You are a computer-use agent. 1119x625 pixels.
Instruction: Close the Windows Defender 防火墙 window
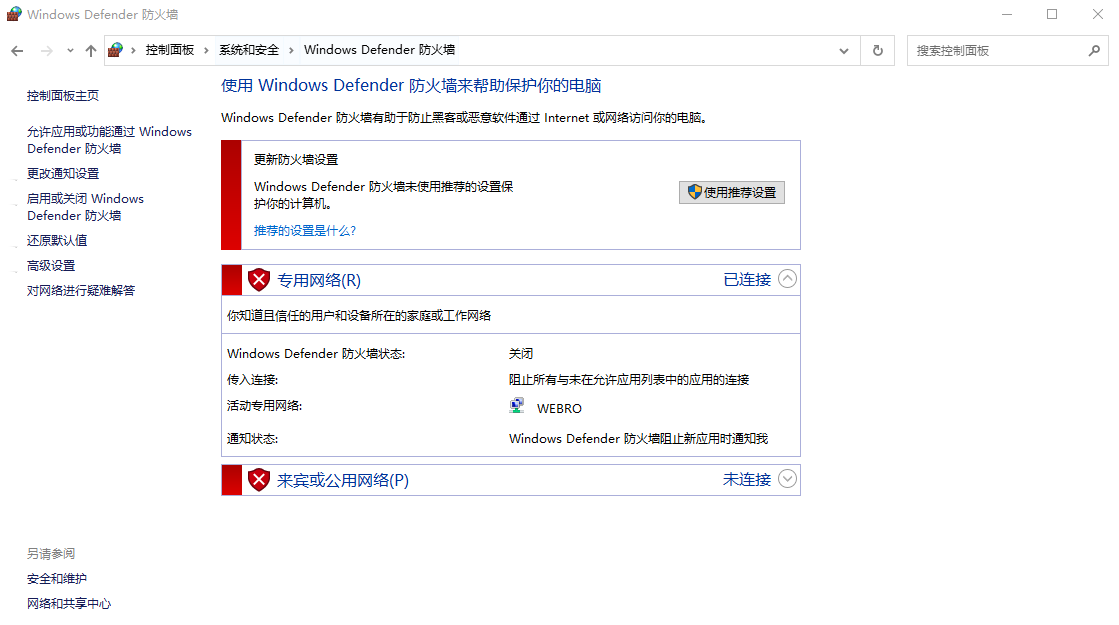tap(1098, 14)
